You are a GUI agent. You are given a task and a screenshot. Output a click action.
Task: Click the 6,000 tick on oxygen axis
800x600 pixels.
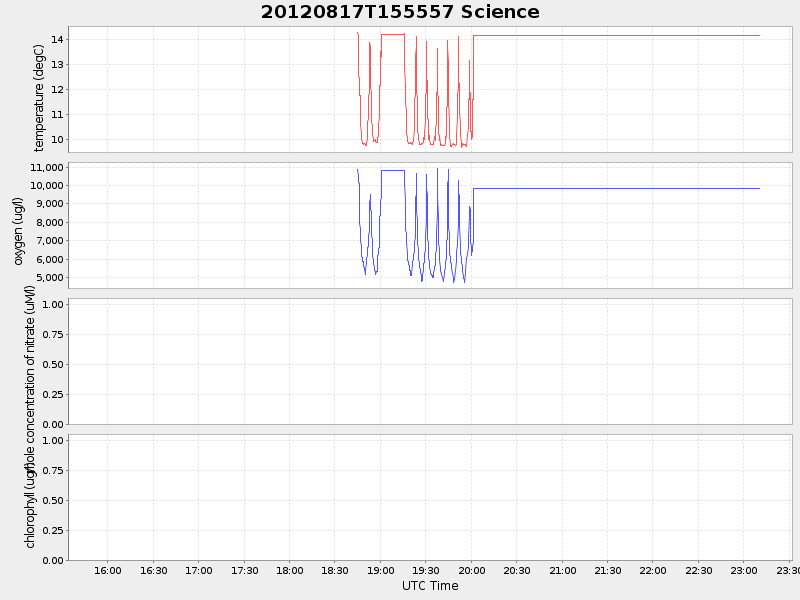point(49,260)
